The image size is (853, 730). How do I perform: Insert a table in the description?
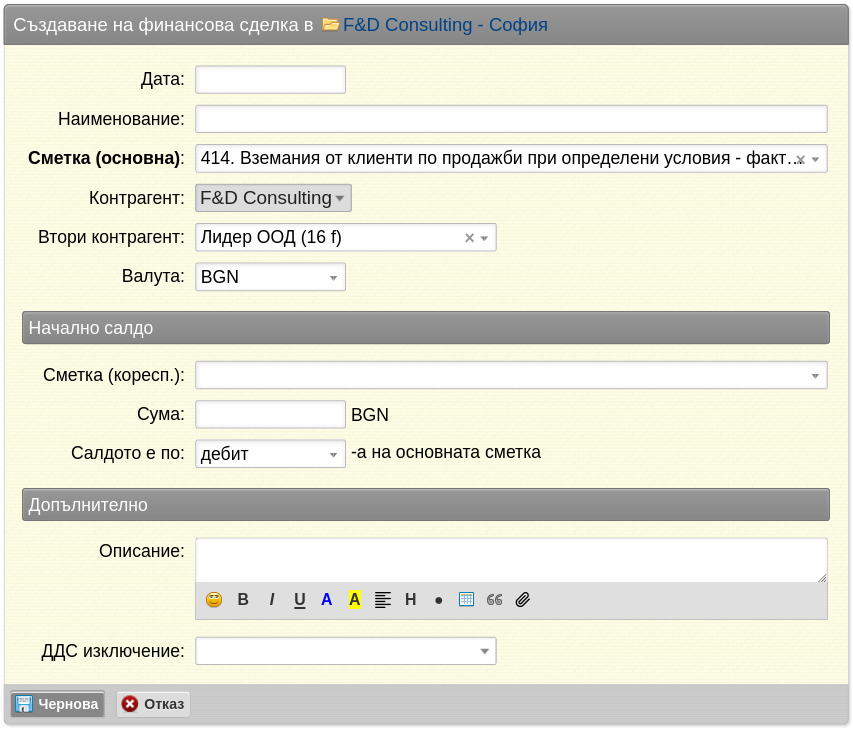[x=467, y=599]
